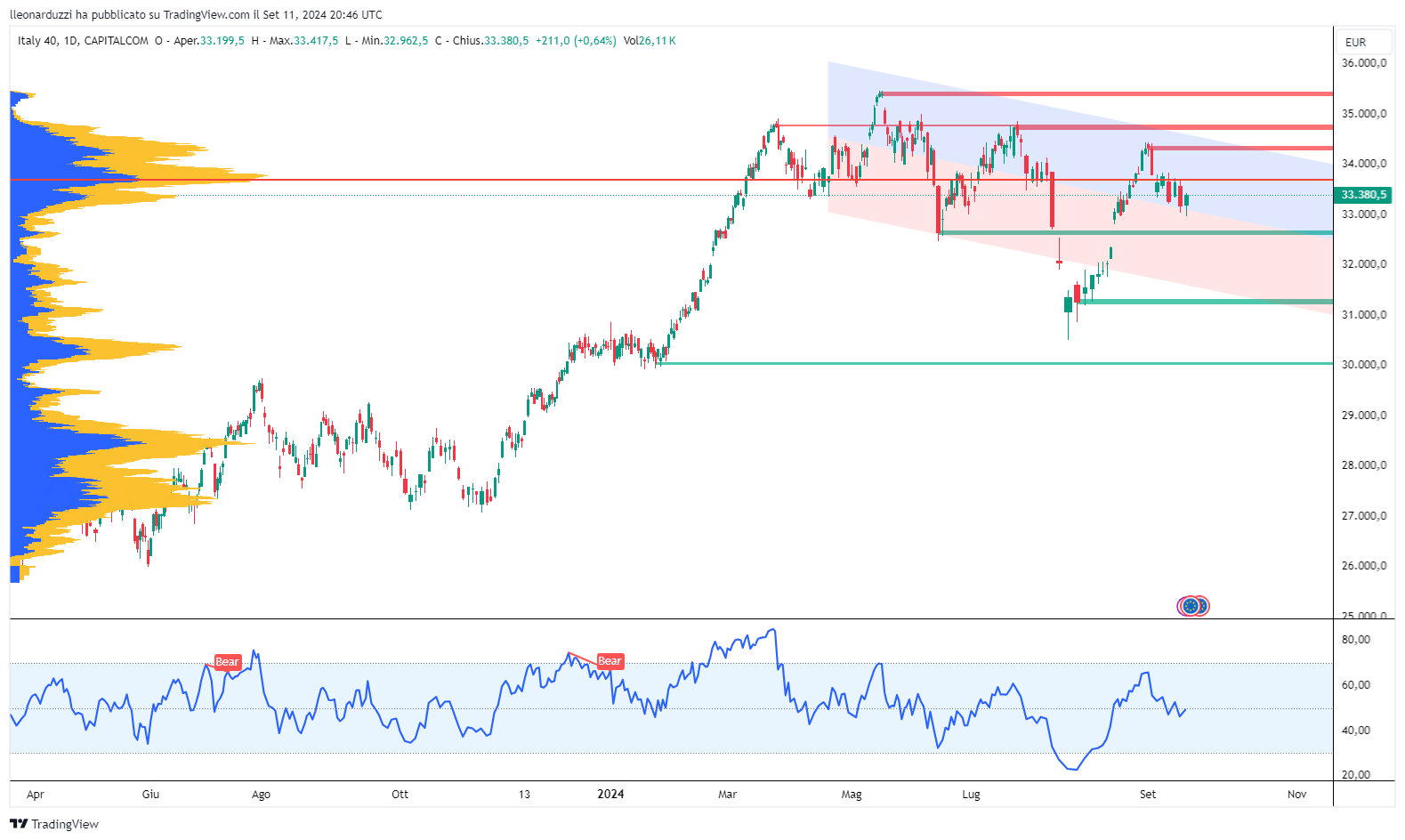Click the 28.000,0 price axis label
This screenshot has height=840, width=1405.
[x=1364, y=465]
